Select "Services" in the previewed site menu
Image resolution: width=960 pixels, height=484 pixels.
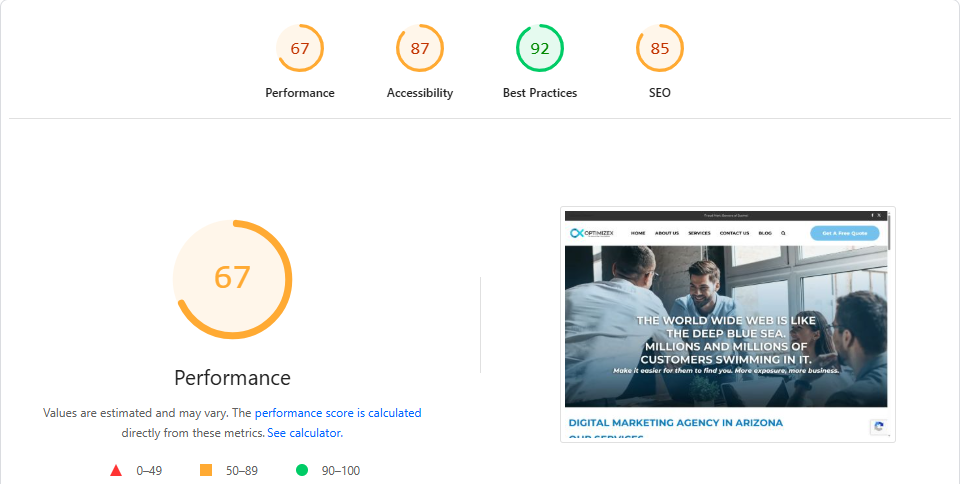point(699,233)
